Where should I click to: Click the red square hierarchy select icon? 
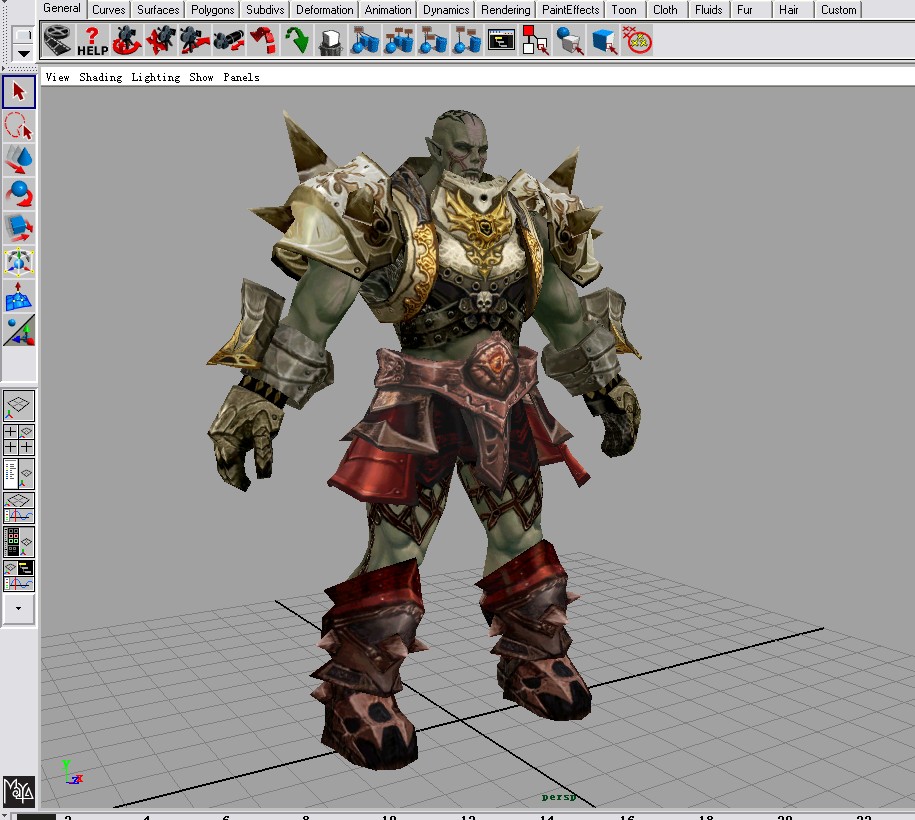coord(535,40)
